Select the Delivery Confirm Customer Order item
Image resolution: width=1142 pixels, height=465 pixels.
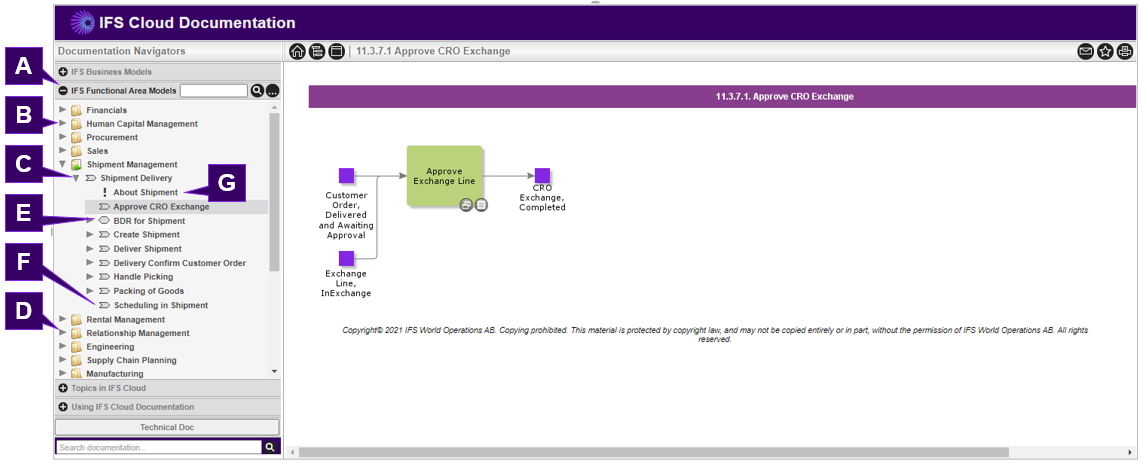click(180, 263)
